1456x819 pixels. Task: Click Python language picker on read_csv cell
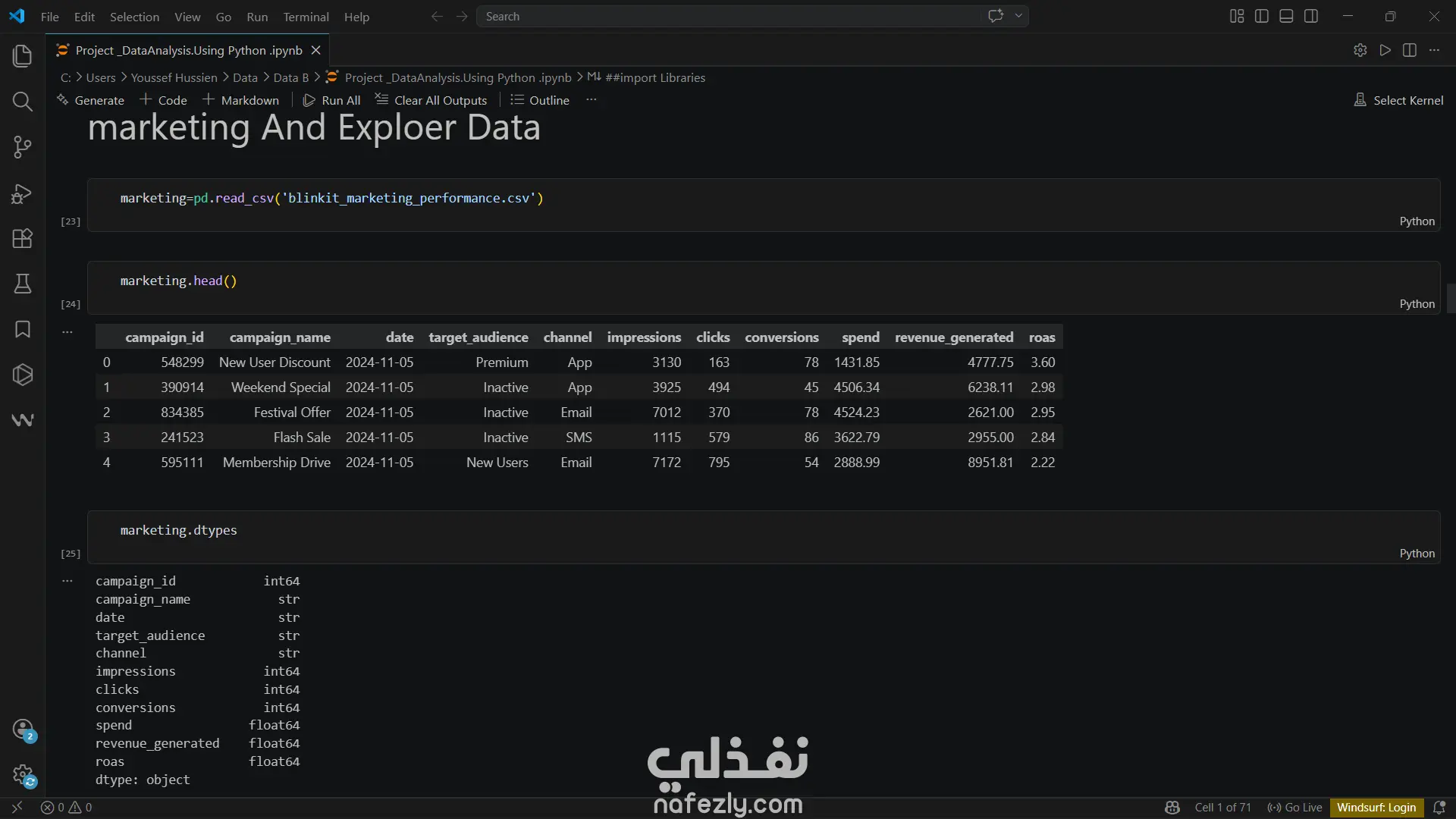(1417, 221)
